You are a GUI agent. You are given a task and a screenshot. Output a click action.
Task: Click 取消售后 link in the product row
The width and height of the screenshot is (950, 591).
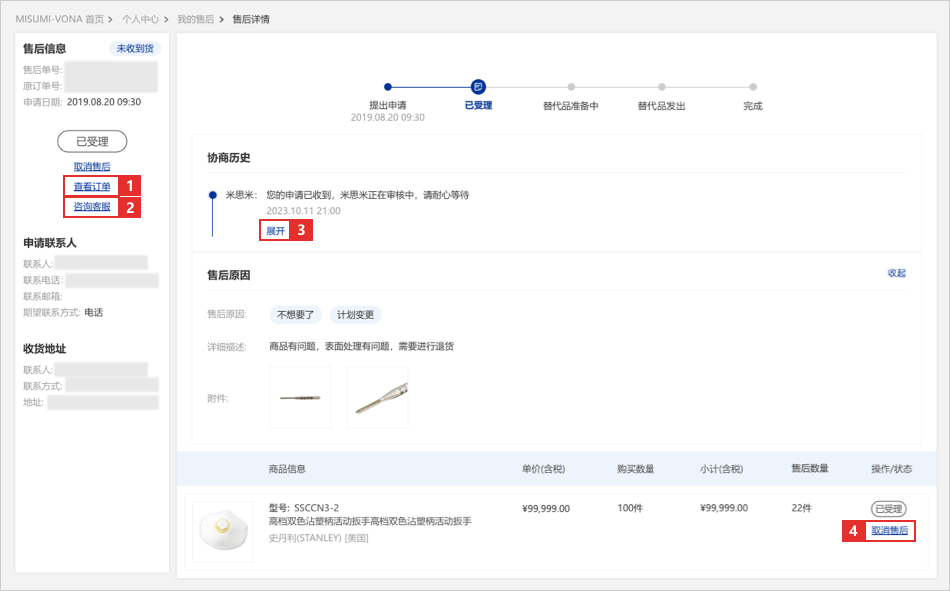coord(889,531)
